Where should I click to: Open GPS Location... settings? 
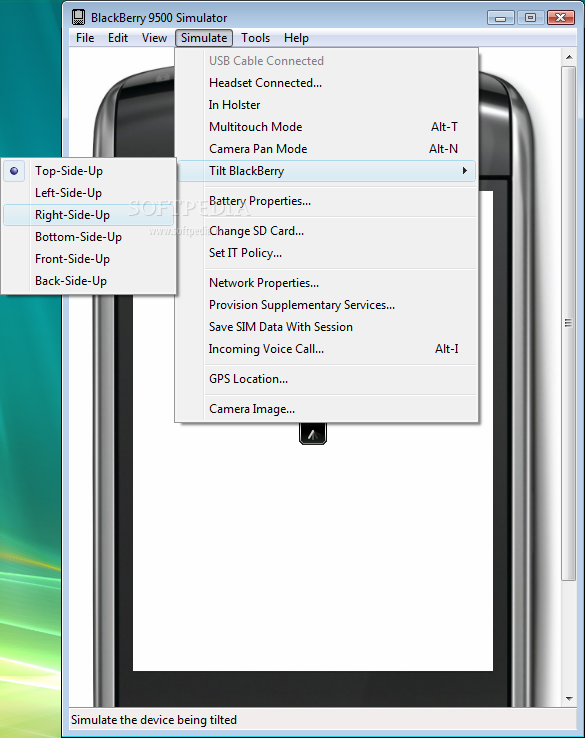327,379
